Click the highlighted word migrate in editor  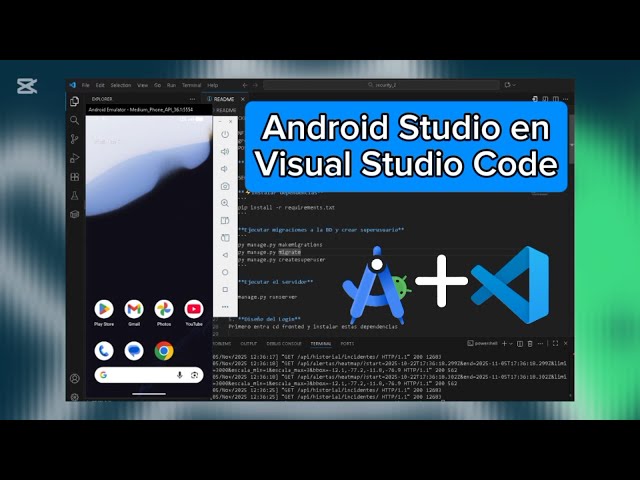click(x=289, y=252)
